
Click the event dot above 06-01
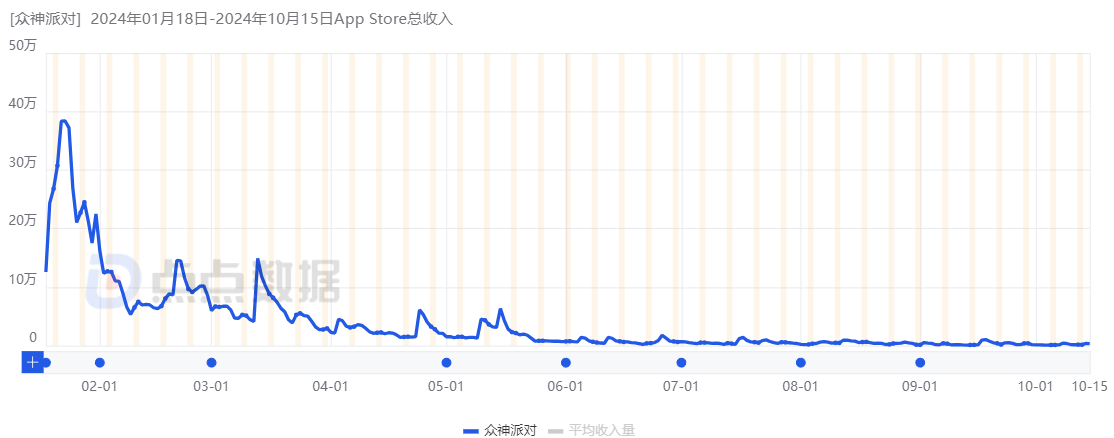click(565, 362)
